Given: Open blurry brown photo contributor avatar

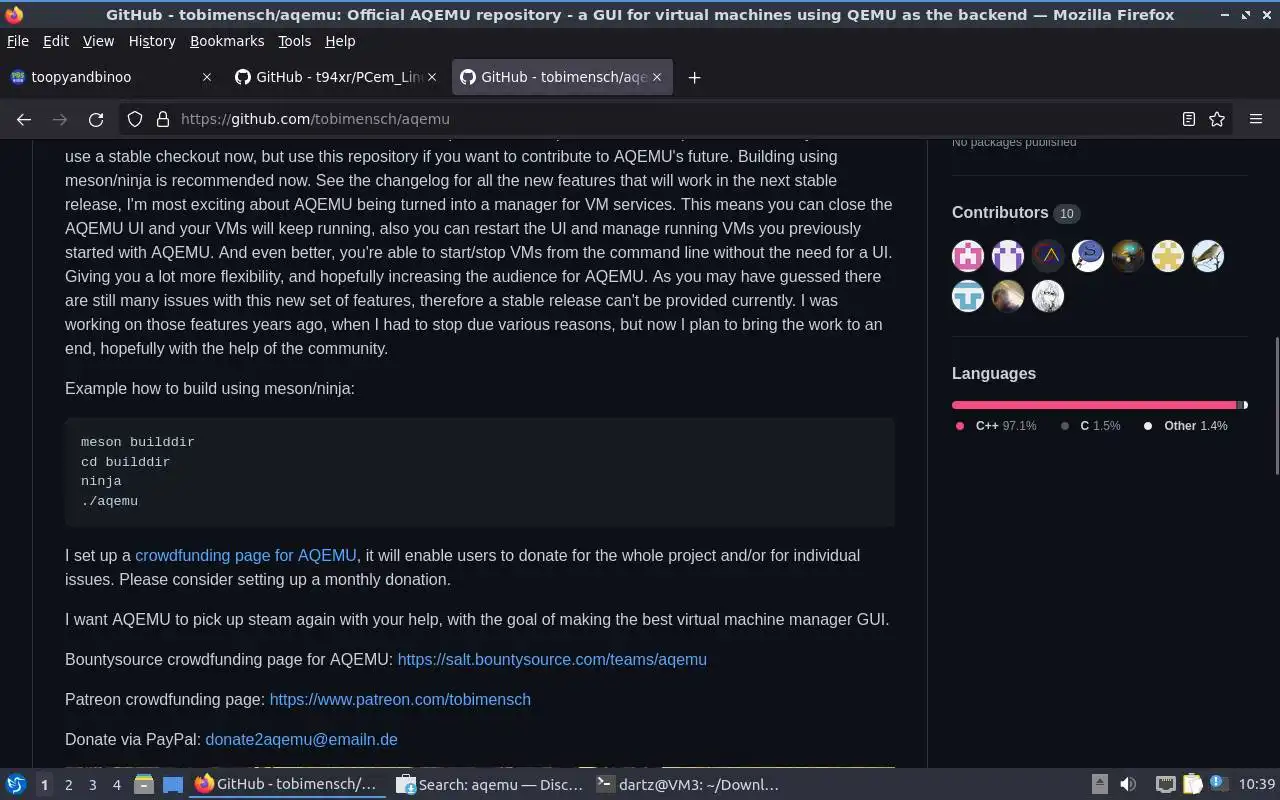Looking at the screenshot, I should (x=1008, y=296).
